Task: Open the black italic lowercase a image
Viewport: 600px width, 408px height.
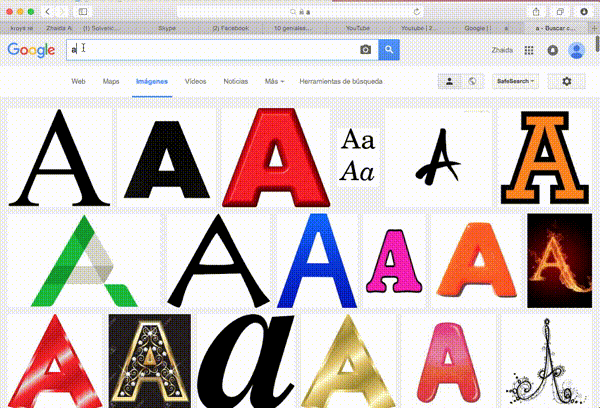Action: [x=246, y=361]
